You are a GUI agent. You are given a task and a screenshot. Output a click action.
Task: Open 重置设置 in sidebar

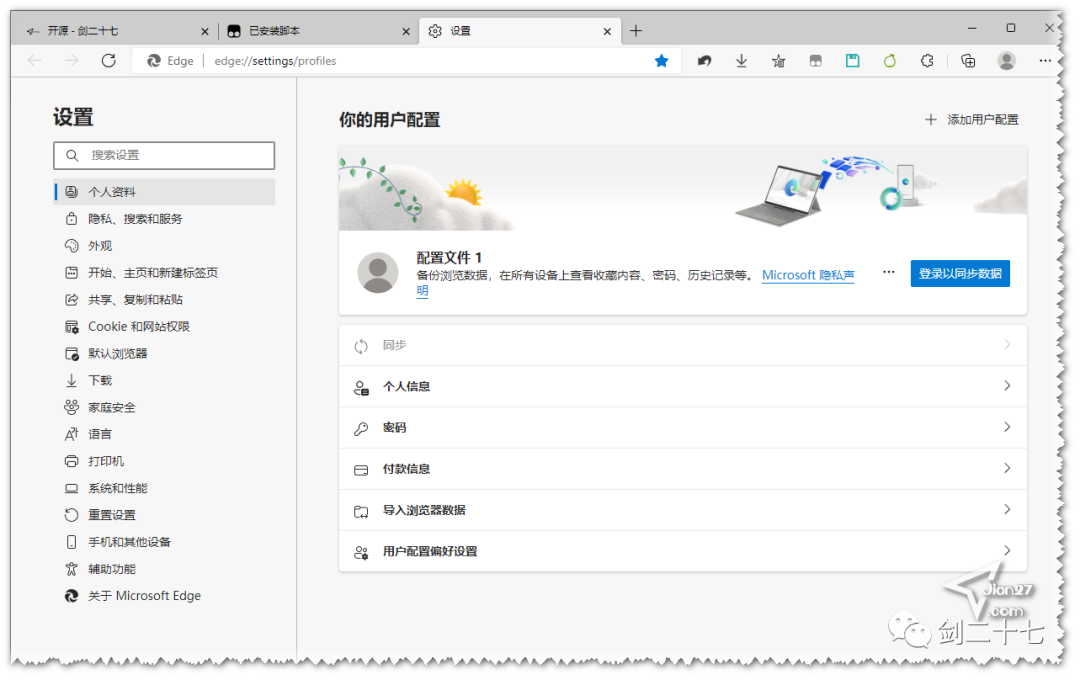pyautogui.click(x=165, y=515)
